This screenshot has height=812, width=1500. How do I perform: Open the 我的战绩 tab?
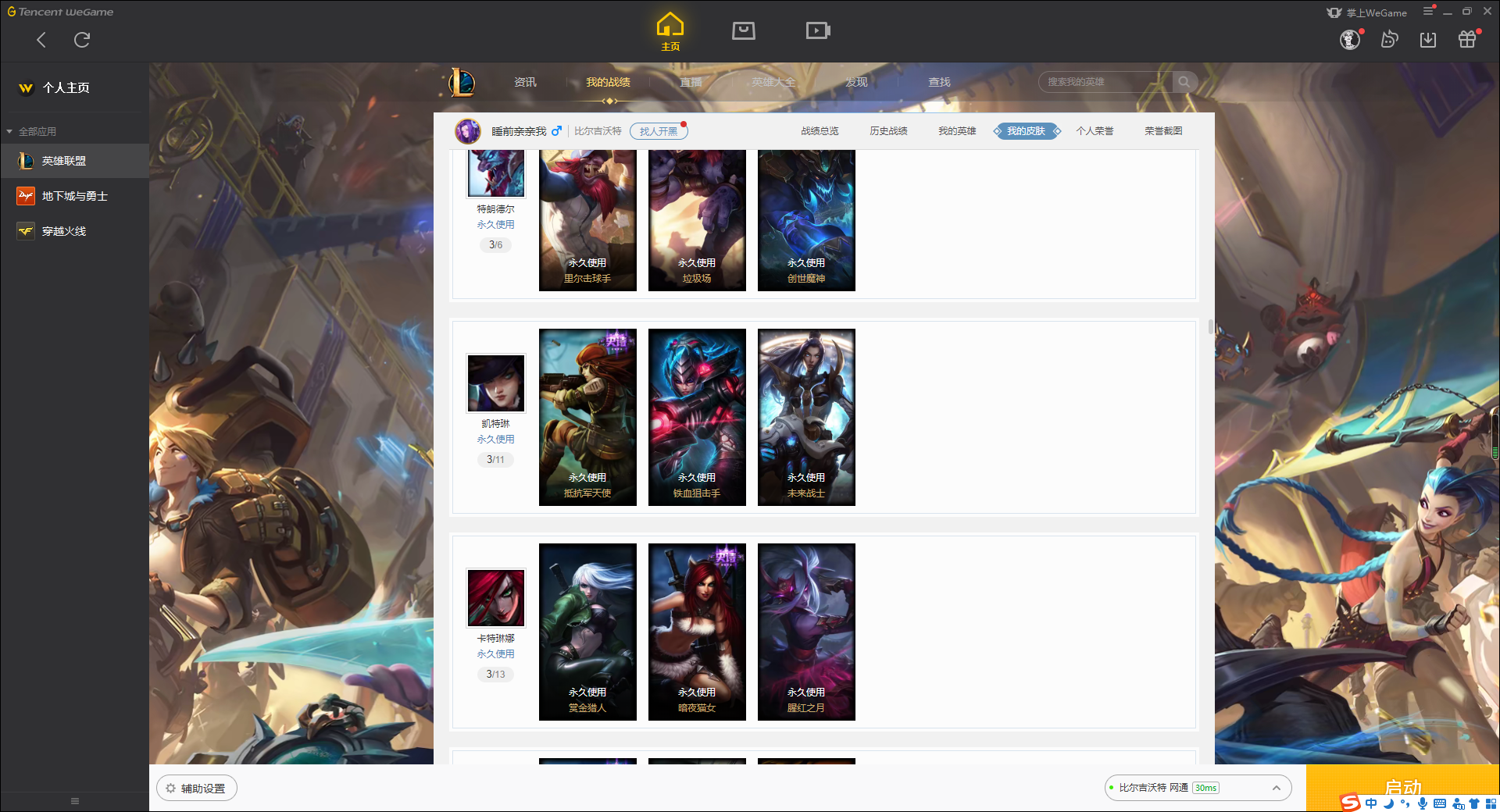pos(608,82)
